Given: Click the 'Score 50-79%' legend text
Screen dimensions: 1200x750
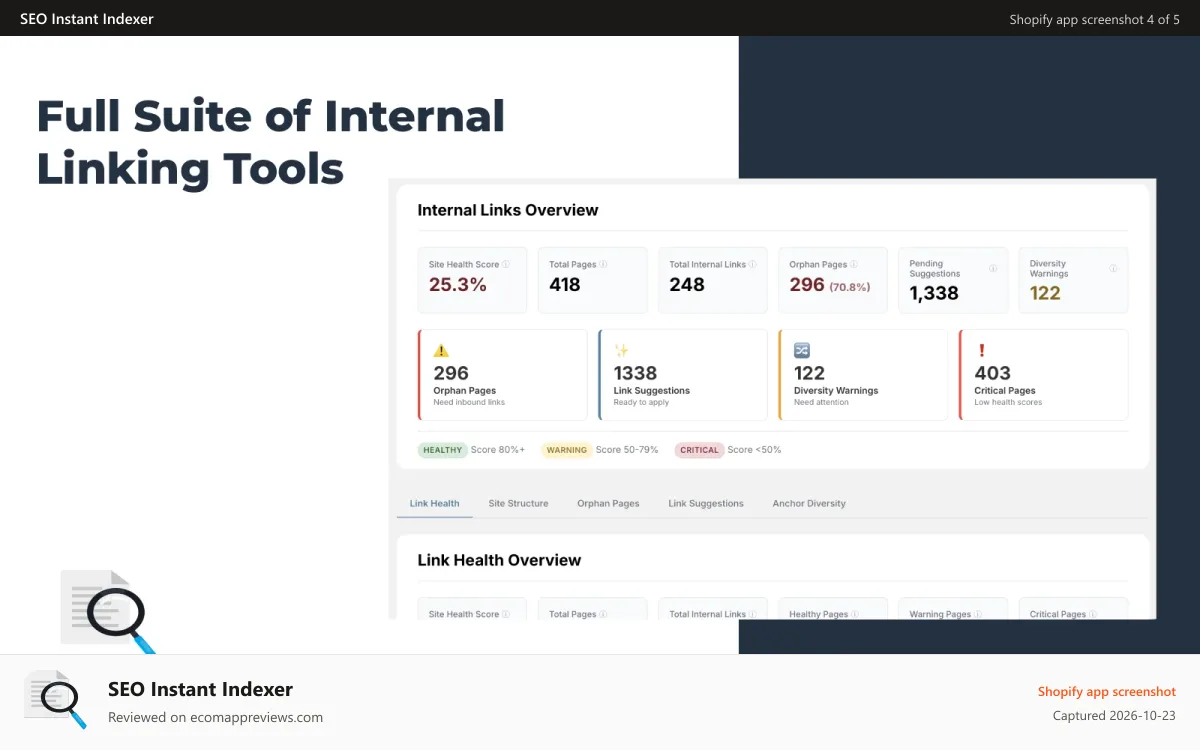Looking at the screenshot, I should (x=627, y=450).
